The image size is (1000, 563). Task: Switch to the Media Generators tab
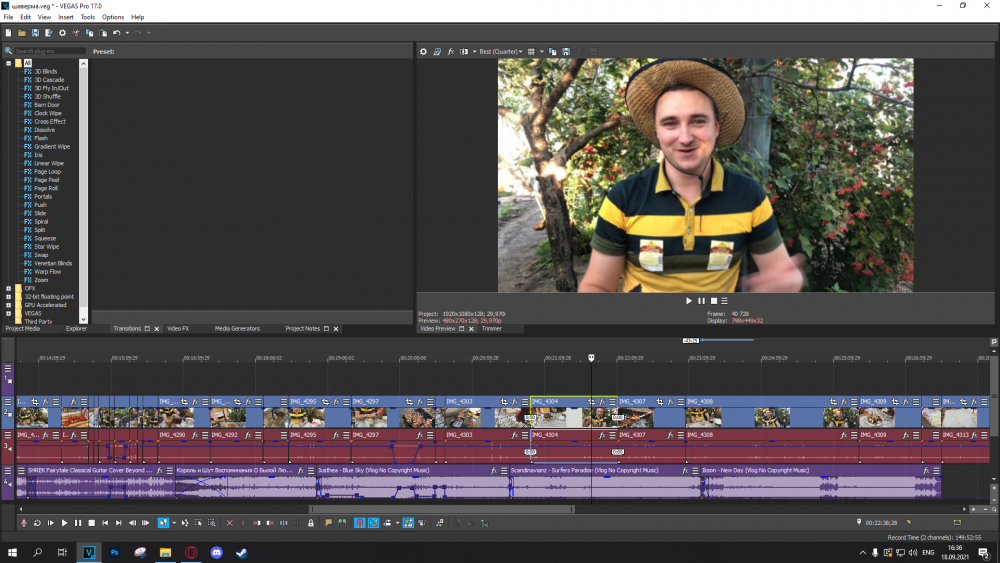(237, 328)
